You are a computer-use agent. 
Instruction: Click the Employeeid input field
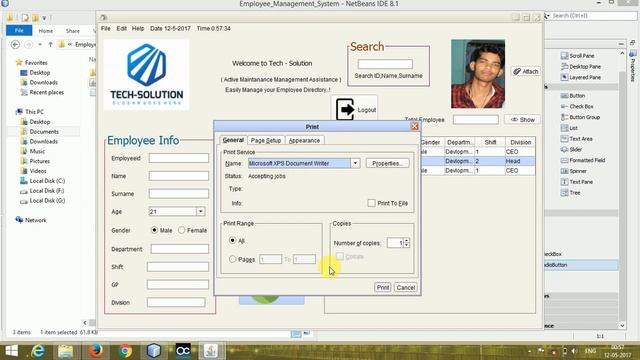tap(179, 158)
